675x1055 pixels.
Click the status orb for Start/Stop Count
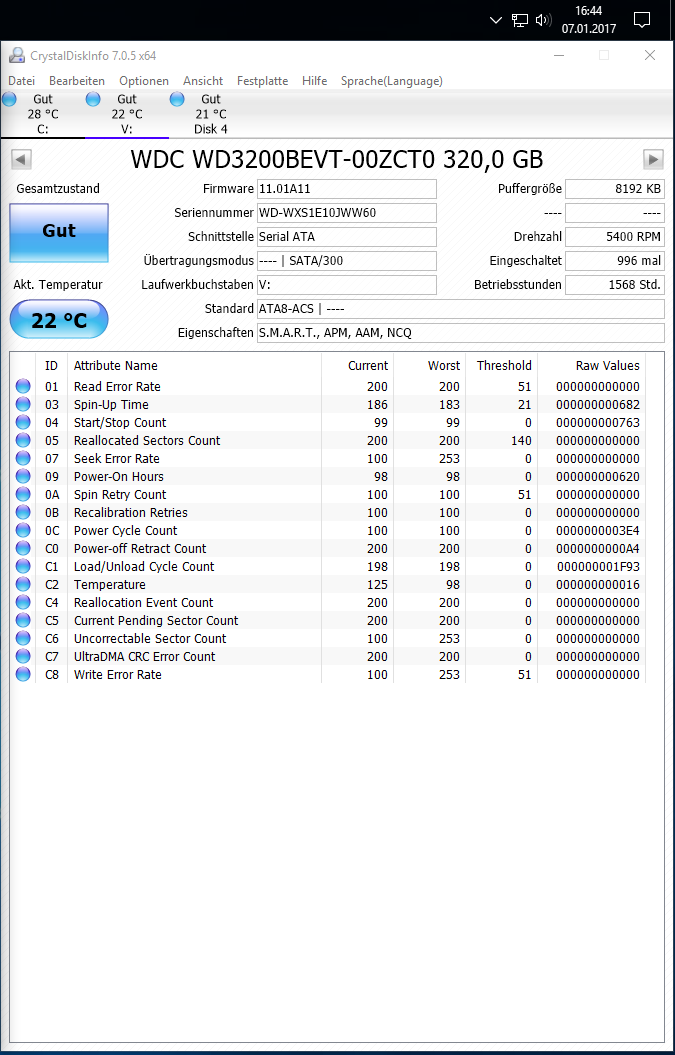(24, 423)
